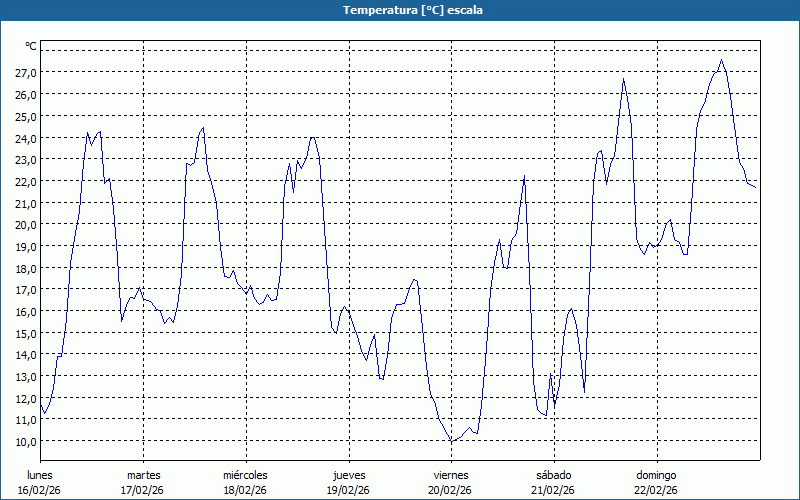Click the 23,0 y-axis label

(x=26, y=160)
